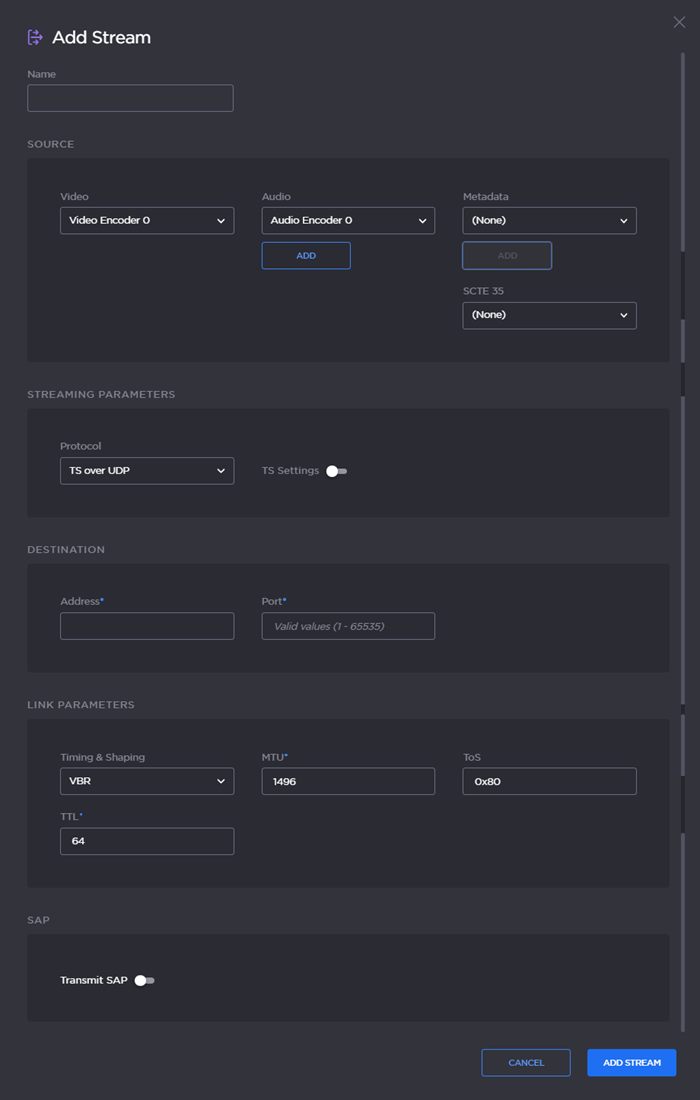Click the destination Address field
The height and width of the screenshot is (1100, 700).
[x=147, y=626]
